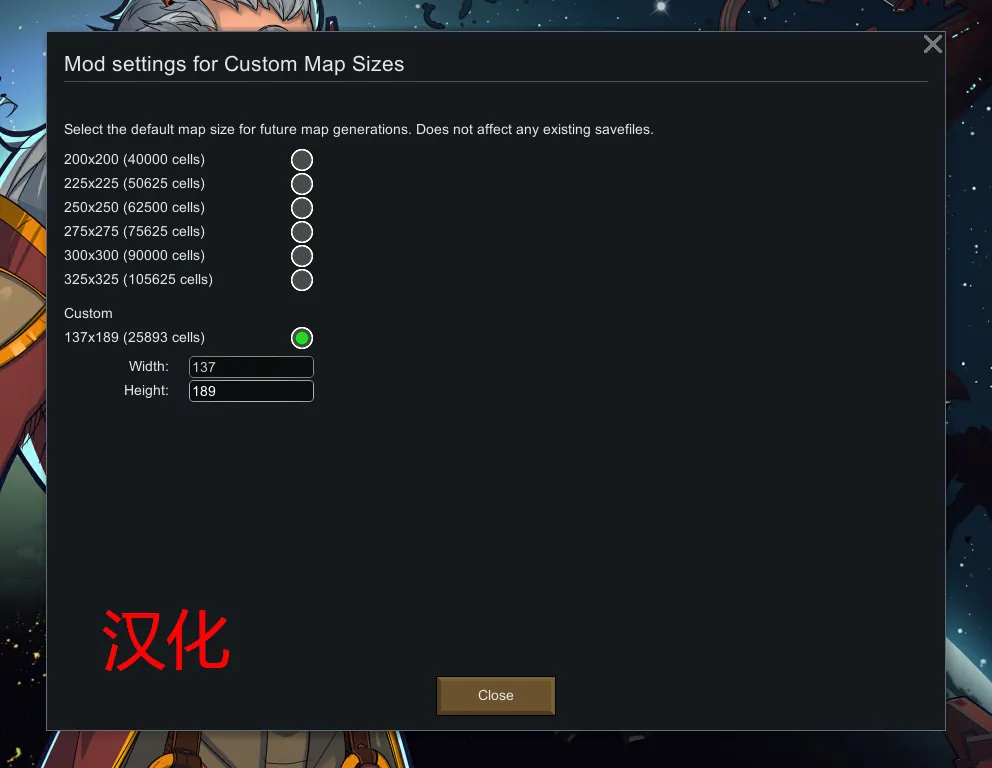The height and width of the screenshot is (768, 992).
Task: Click the "137x189 (25893 cells)" label text
Action: click(134, 338)
